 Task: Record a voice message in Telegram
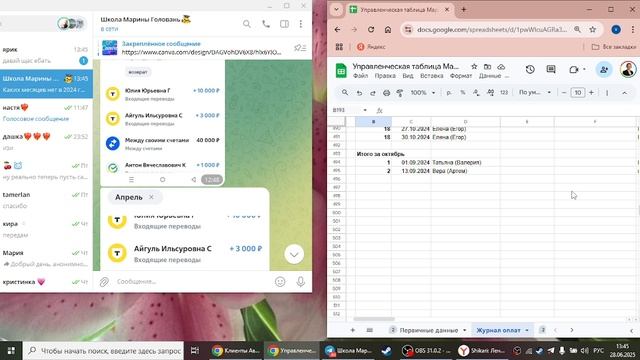tap(301, 282)
